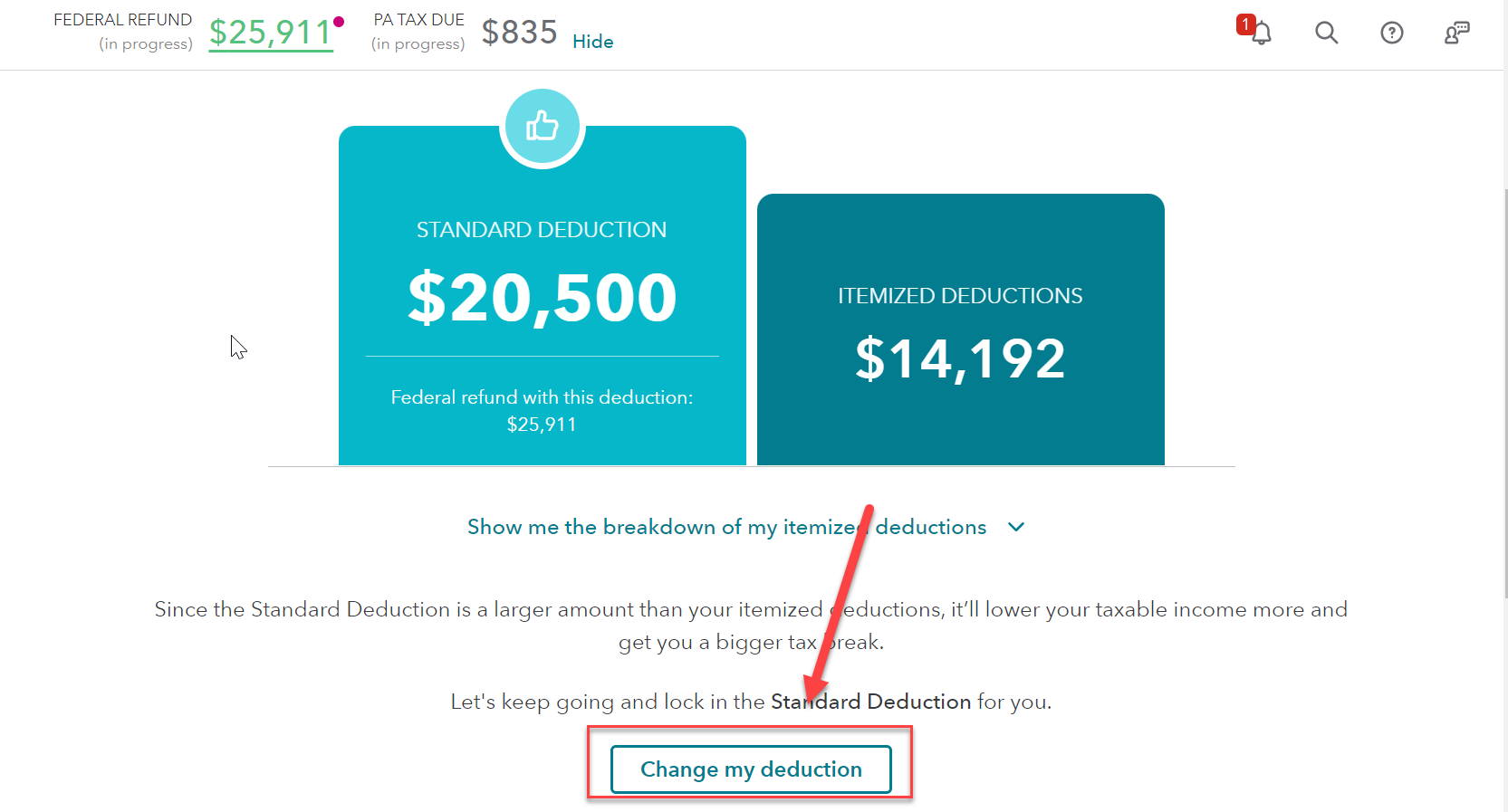Image resolution: width=1508 pixels, height=812 pixels.
Task: Click the FEDERAL REFUND label
Action: [x=122, y=20]
